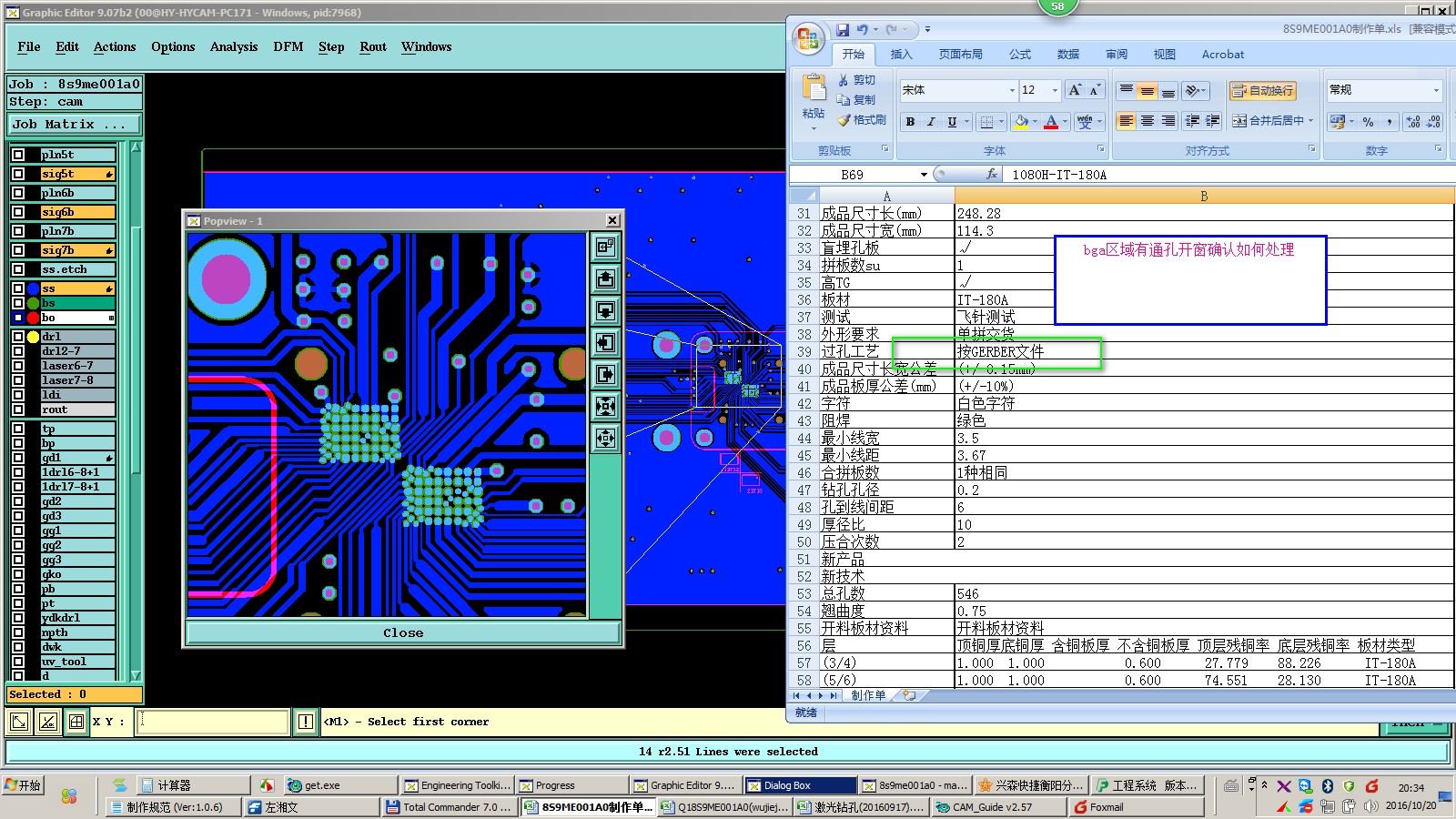Click the zoom-in arrows icon in Popview
This screenshot has height=819, width=1456.
pyautogui.click(x=605, y=406)
